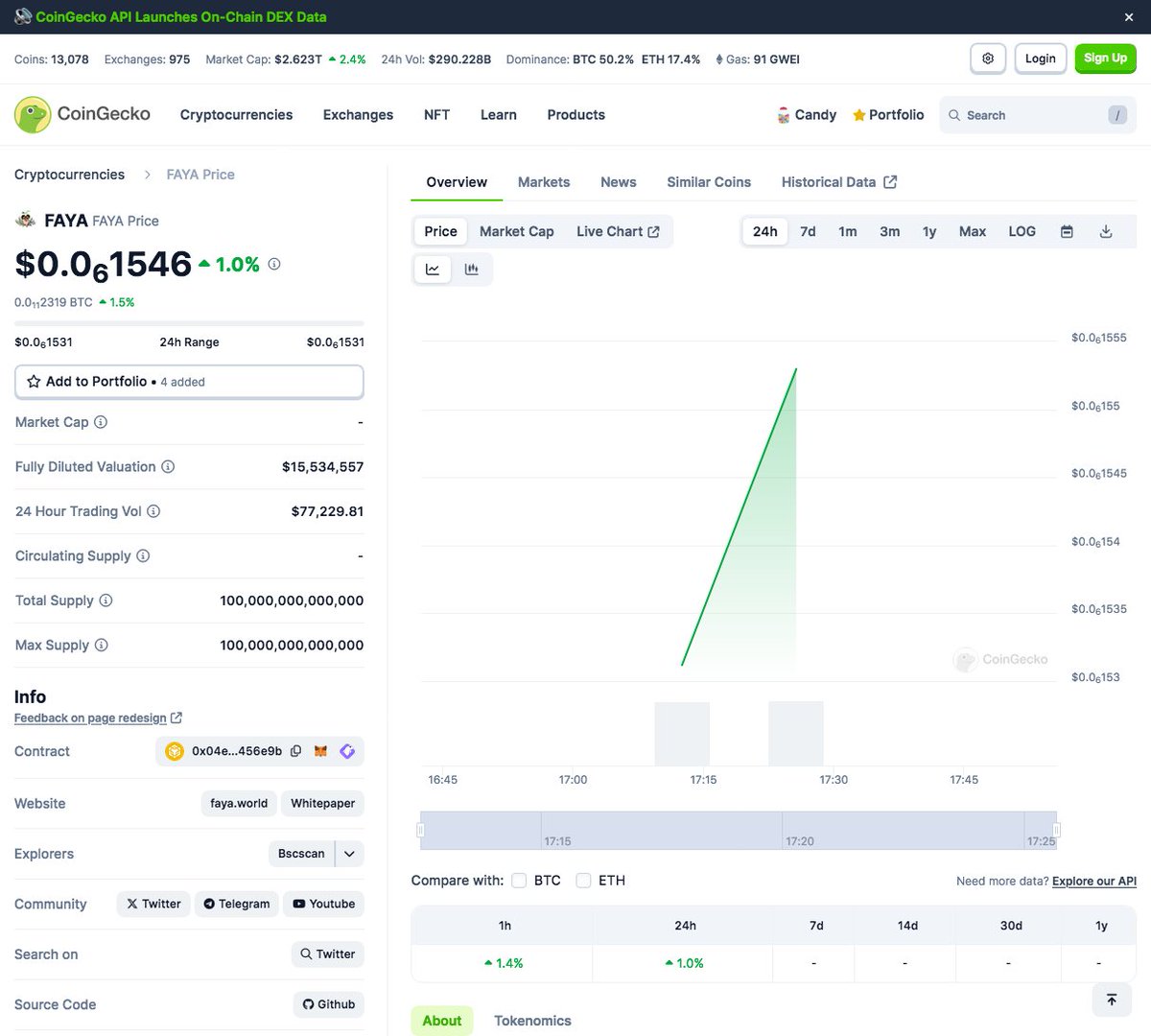
Task: Show 24 Hour Trading Vol info tooltip
Action: (x=153, y=511)
